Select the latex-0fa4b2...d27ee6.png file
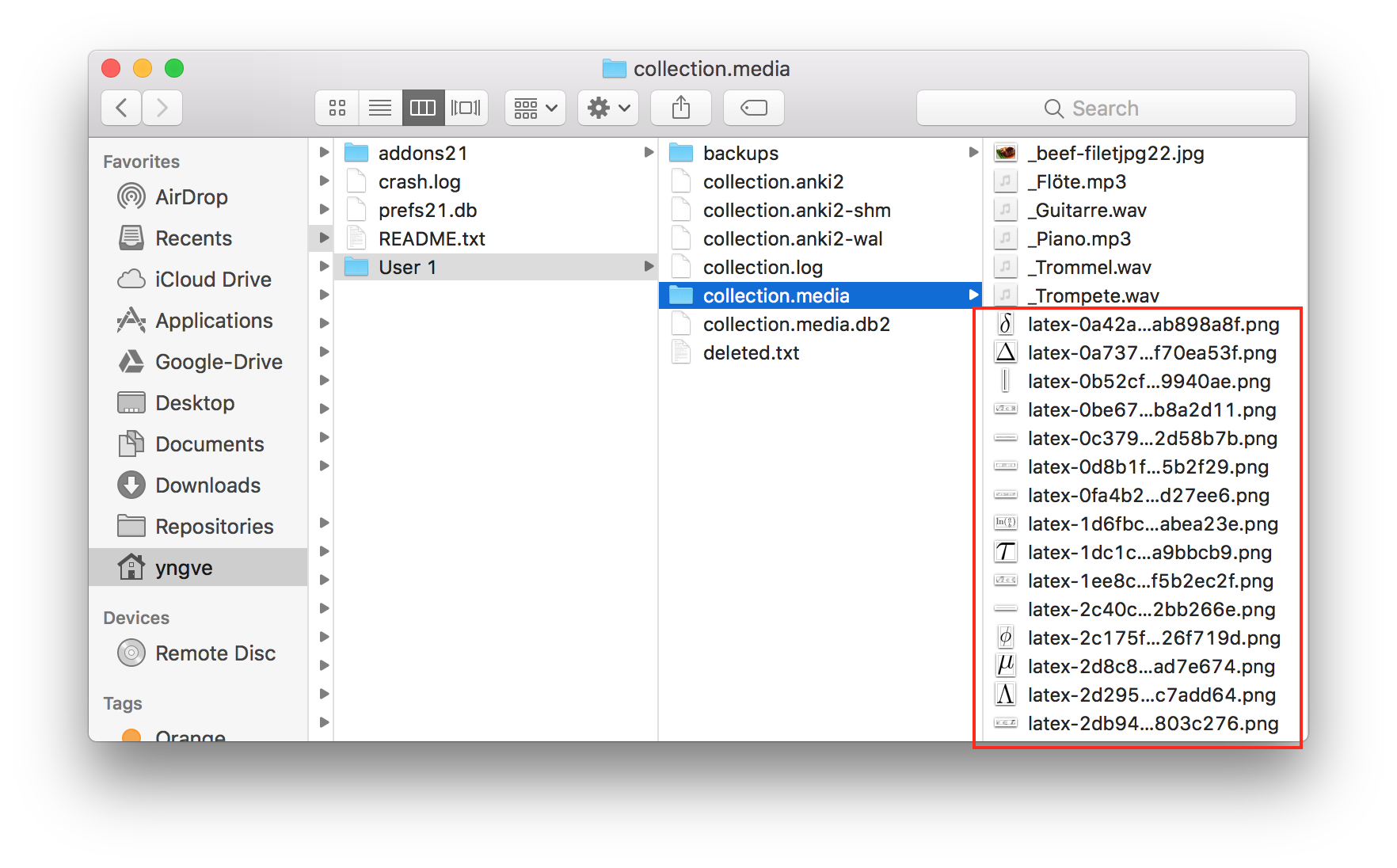The width and height of the screenshot is (1397, 868). pyautogui.click(x=1145, y=495)
